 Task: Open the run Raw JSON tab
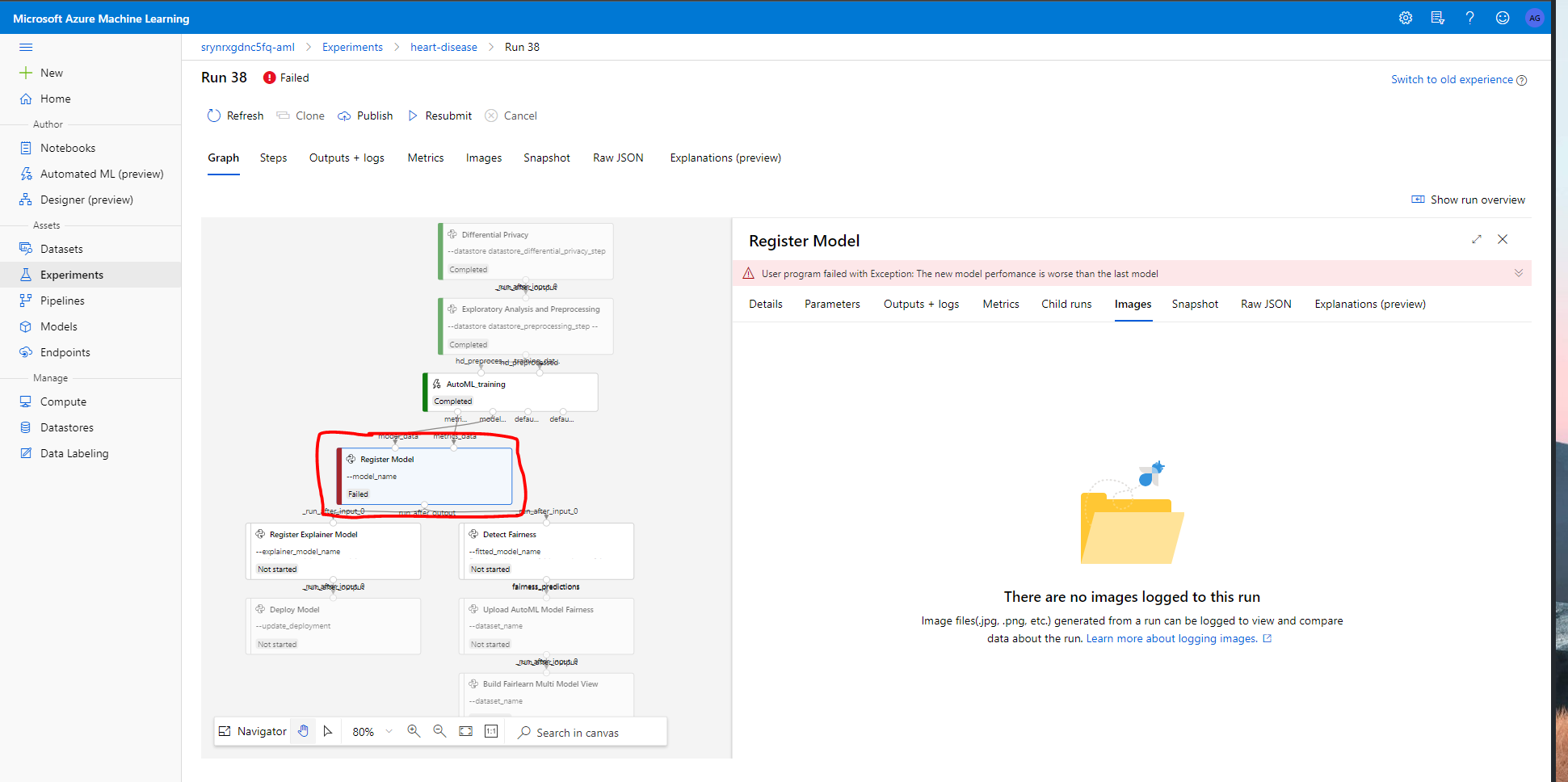[x=618, y=158]
